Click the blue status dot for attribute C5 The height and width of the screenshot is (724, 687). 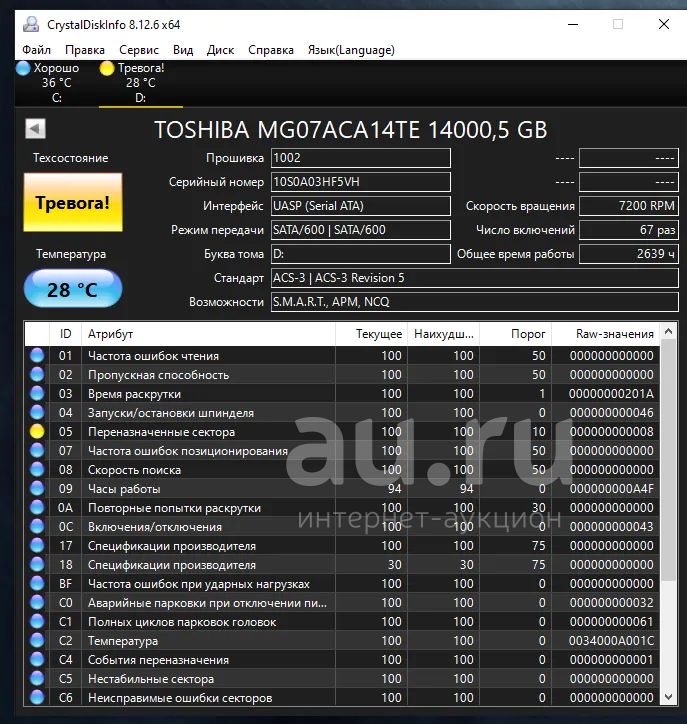[x=37, y=678]
